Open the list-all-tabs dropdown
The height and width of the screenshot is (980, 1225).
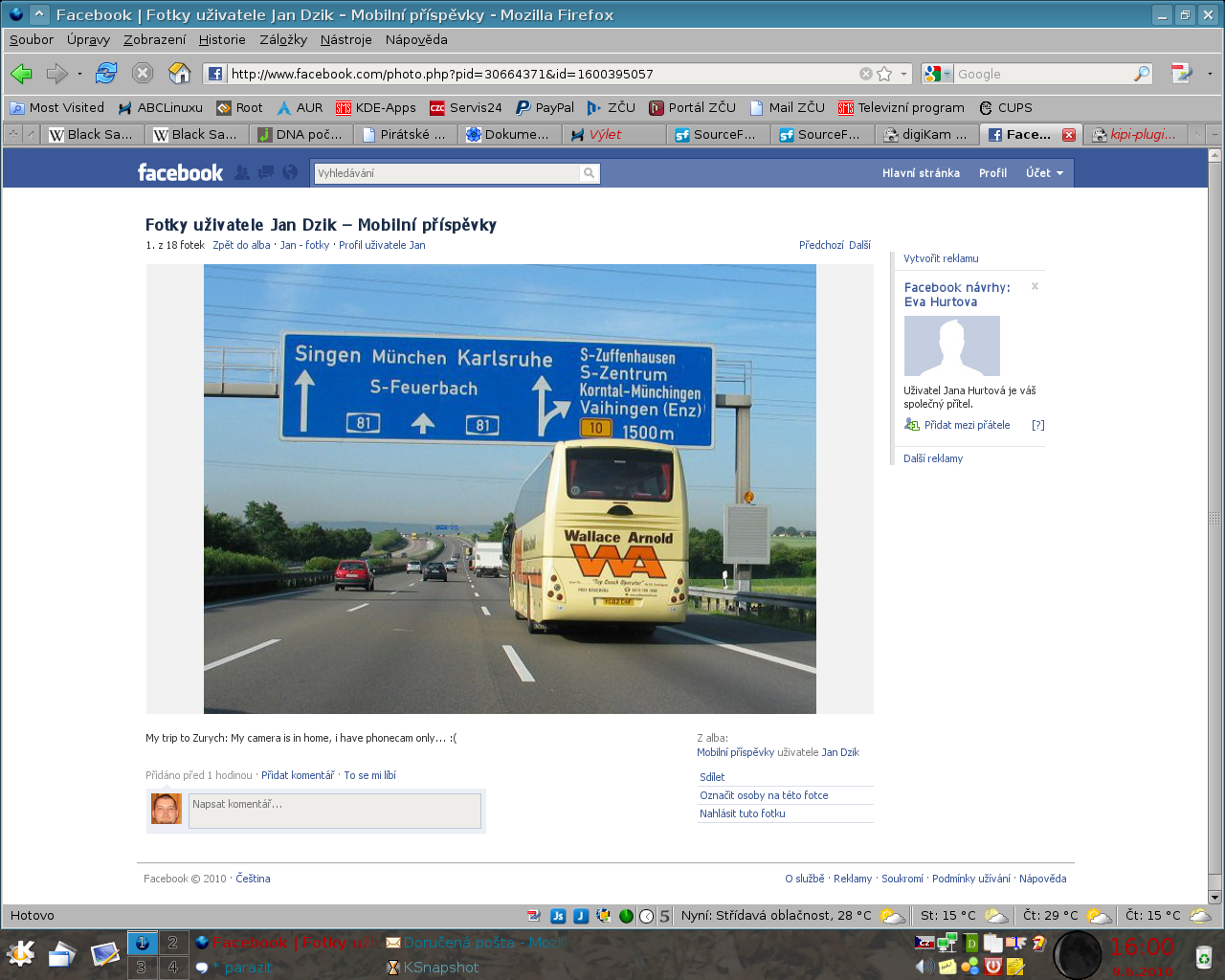(x=1214, y=135)
